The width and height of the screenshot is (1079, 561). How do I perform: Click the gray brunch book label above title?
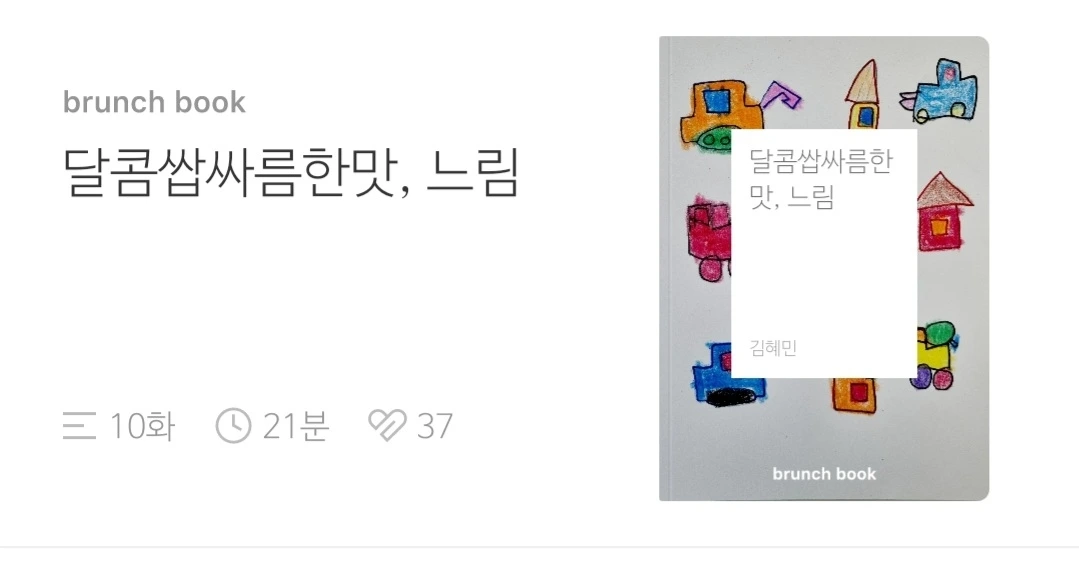click(154, 103)
